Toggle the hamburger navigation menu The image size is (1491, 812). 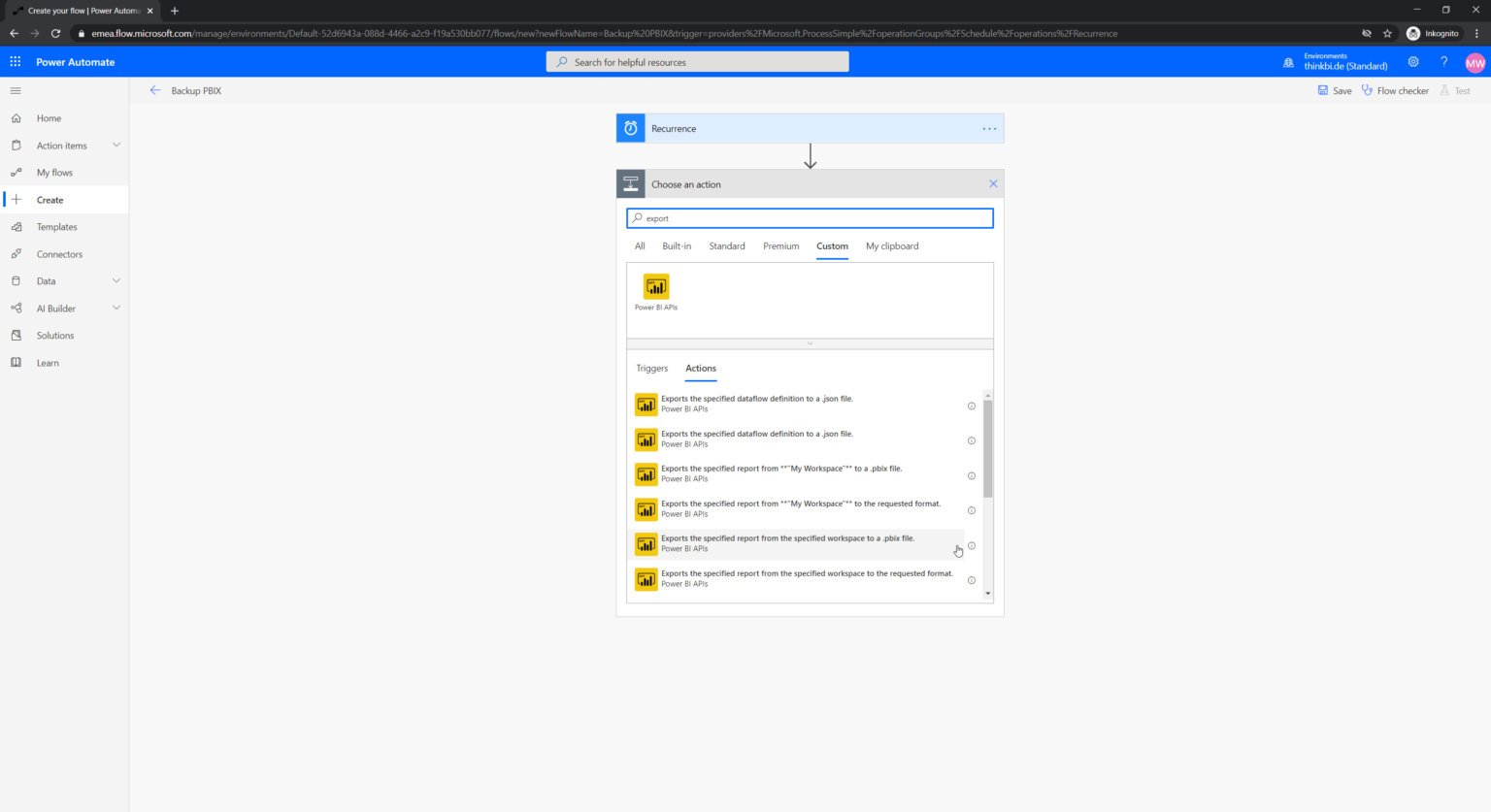(x=16, y=91)
